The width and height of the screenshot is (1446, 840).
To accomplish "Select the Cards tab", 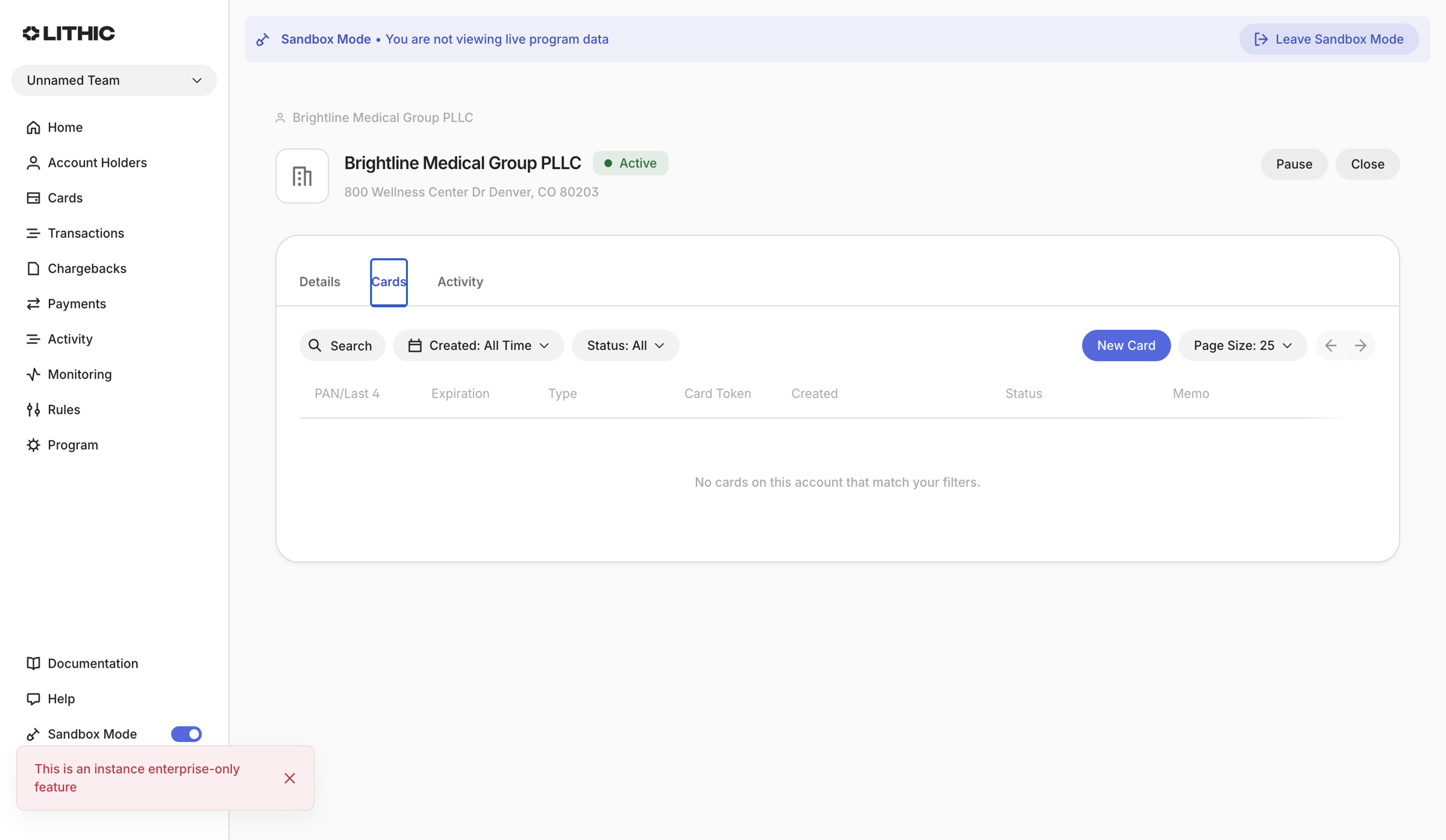I will (x=389, y=282).
